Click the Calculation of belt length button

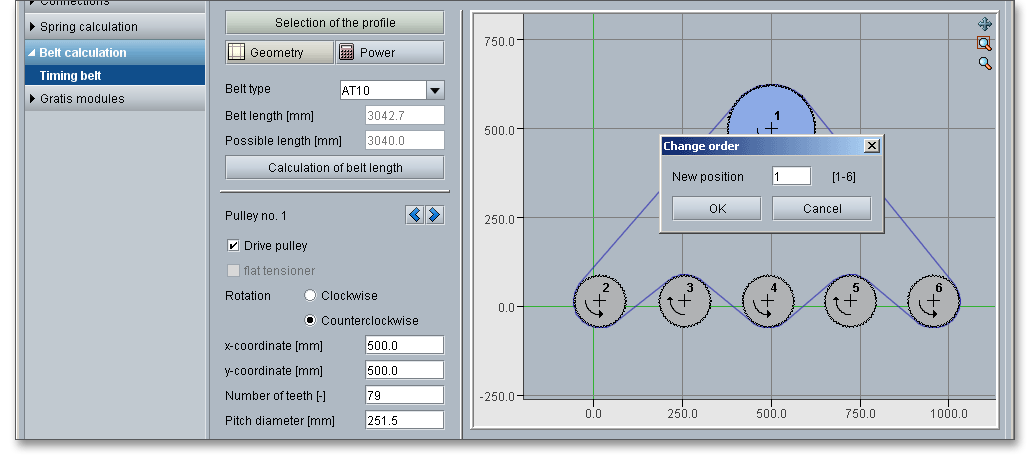coord(335,168)
